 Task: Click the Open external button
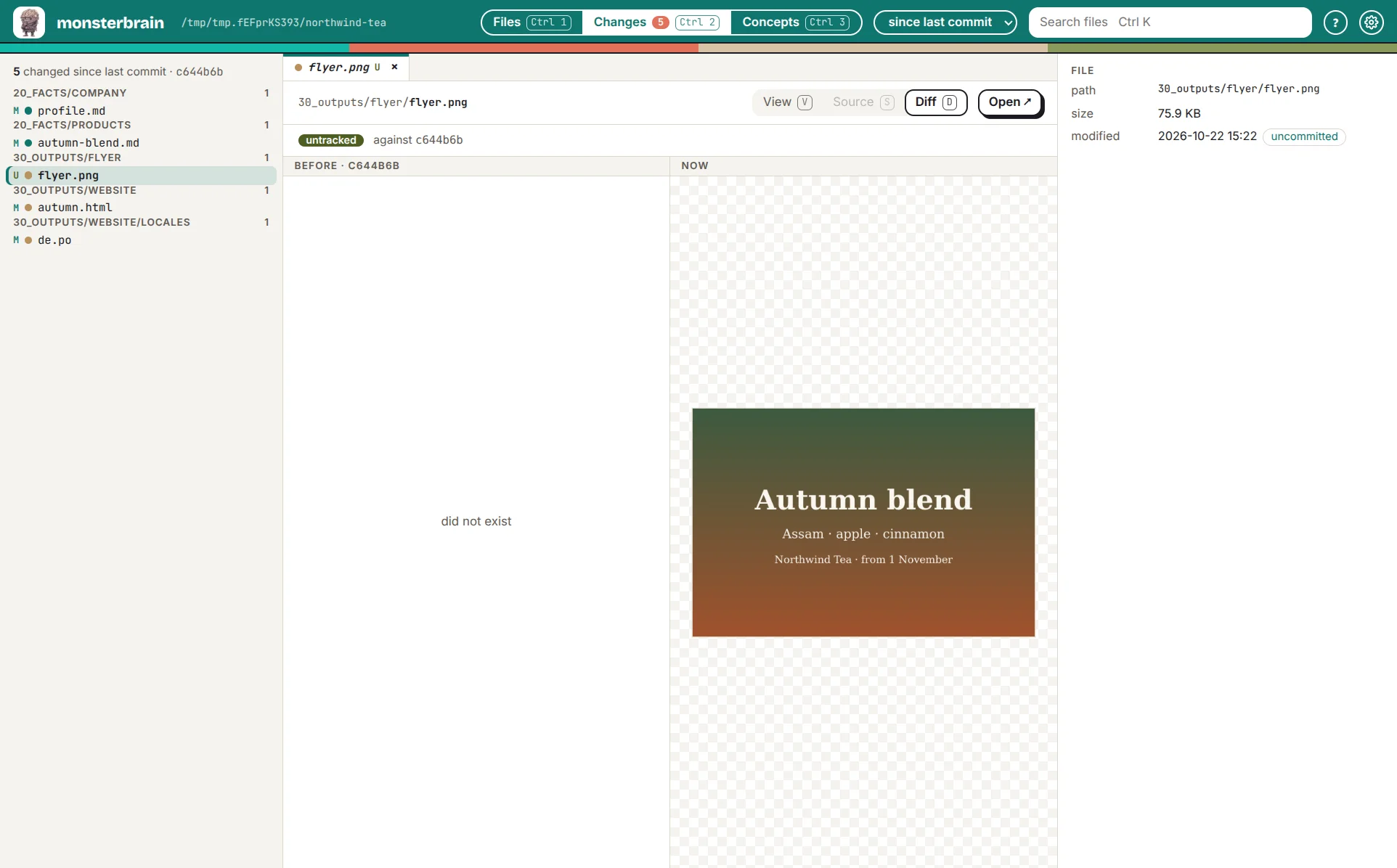1010,102
